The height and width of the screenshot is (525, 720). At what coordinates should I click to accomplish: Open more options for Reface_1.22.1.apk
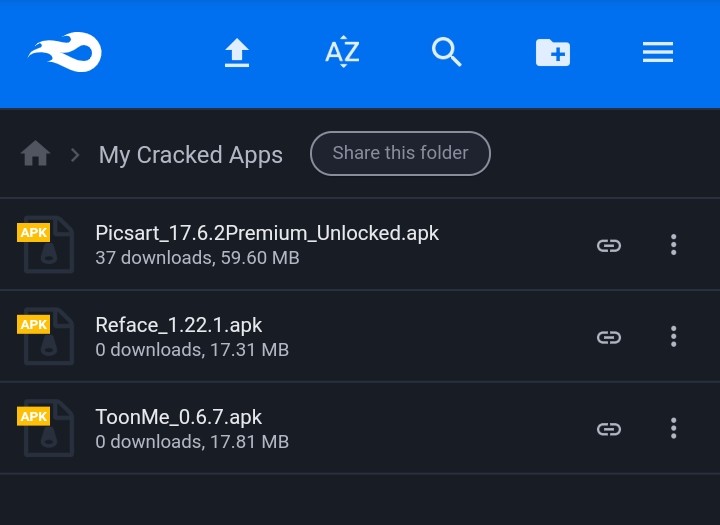click(x=674, y=336)
